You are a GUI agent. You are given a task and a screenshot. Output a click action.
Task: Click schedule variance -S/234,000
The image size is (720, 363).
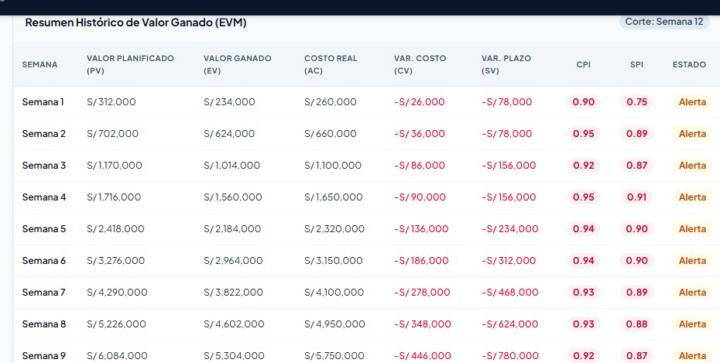point(510,229)
